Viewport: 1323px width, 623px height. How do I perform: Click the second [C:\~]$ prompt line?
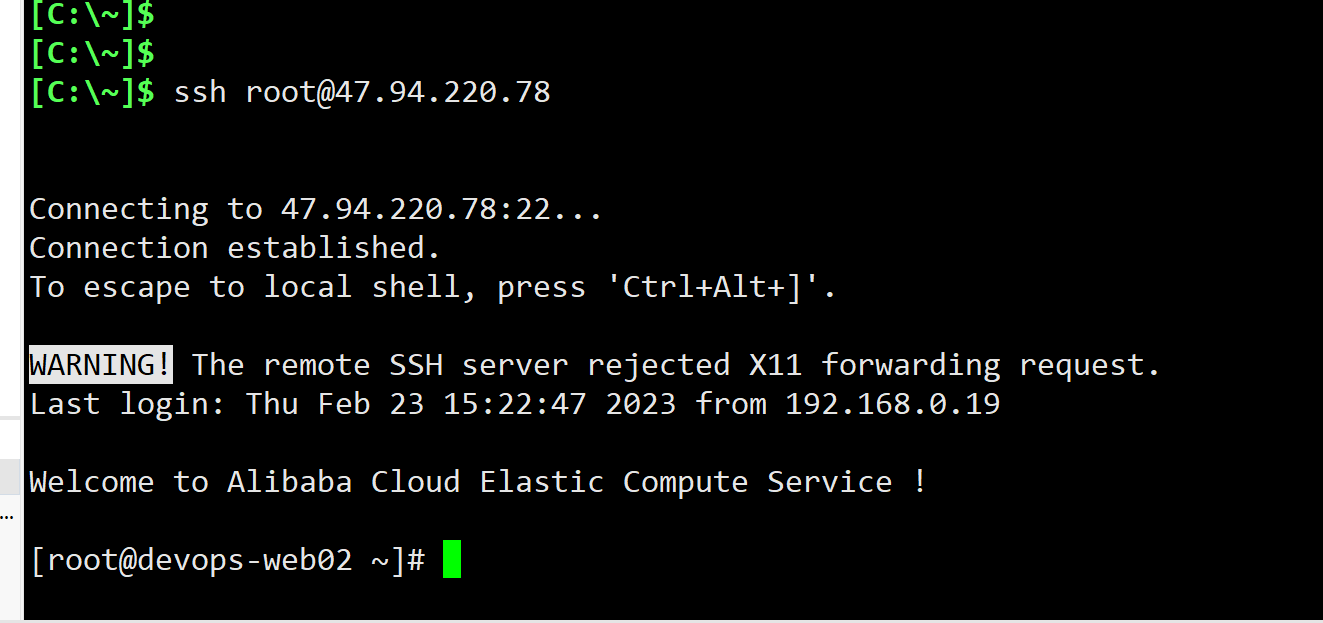coord(92,52)
